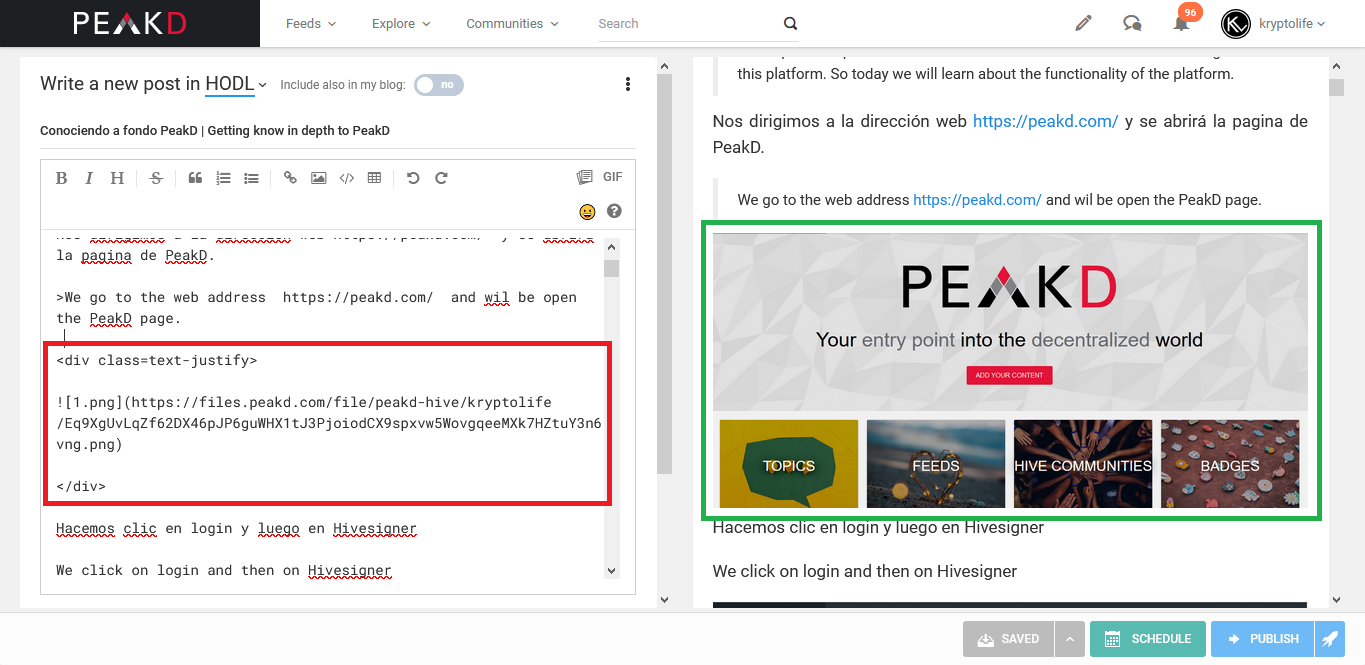Open first peakd.com link in preview
This screenshot has height=665, width=1365.
coord(1045,121)
